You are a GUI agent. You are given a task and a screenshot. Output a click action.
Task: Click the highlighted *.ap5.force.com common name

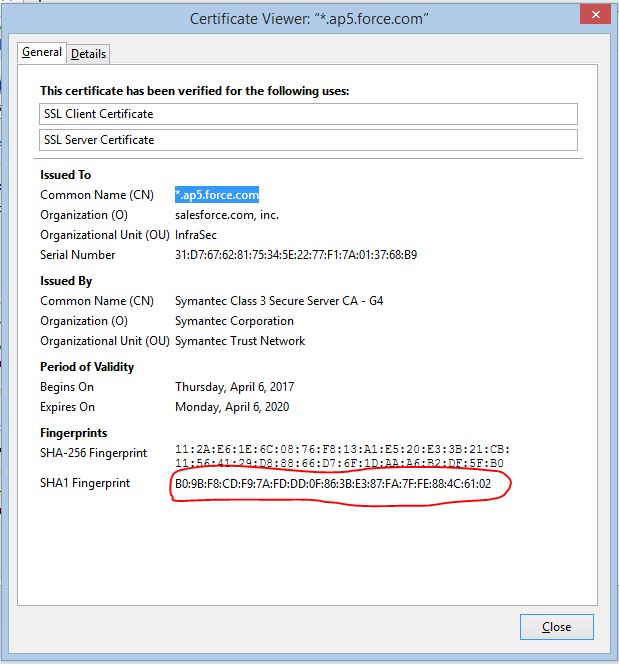[217, 195]
